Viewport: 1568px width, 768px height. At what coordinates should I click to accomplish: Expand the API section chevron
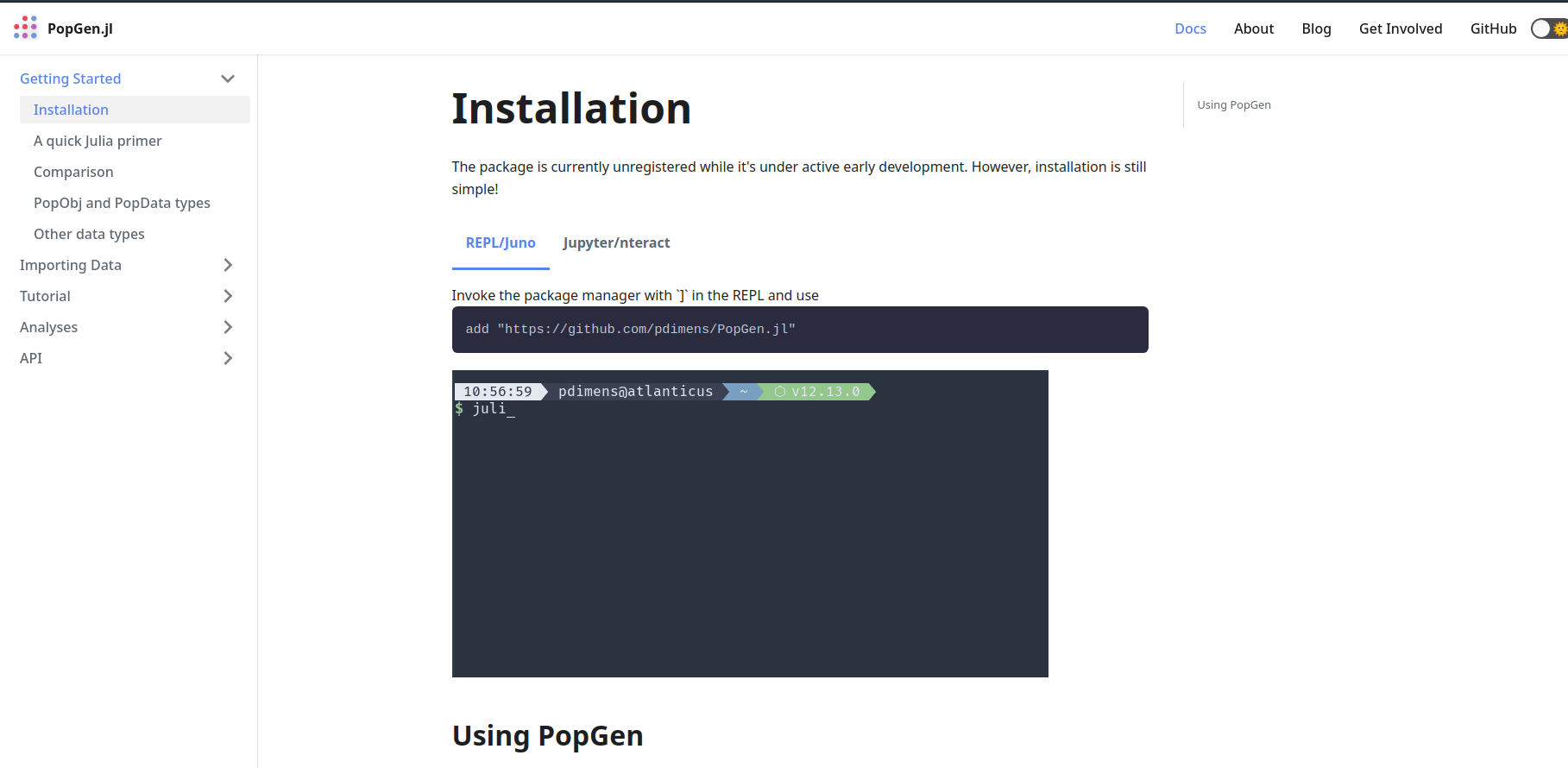point(228,358)
